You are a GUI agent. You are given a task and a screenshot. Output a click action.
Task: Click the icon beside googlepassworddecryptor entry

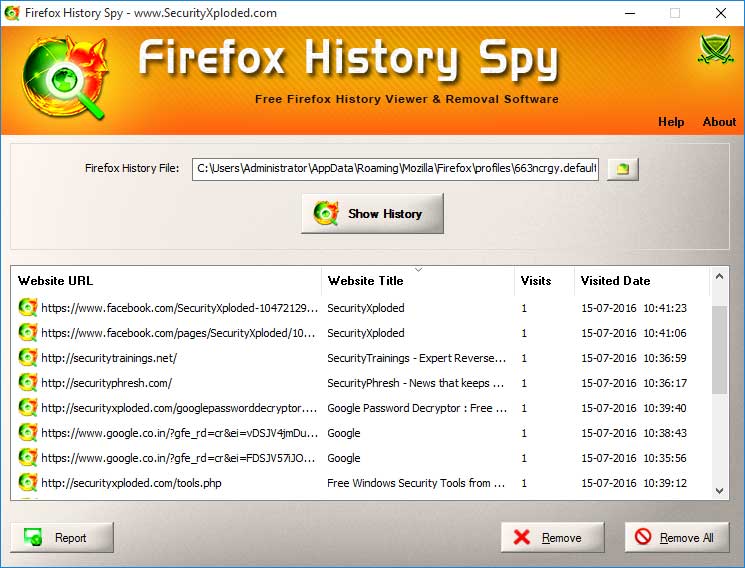[28, 408]
